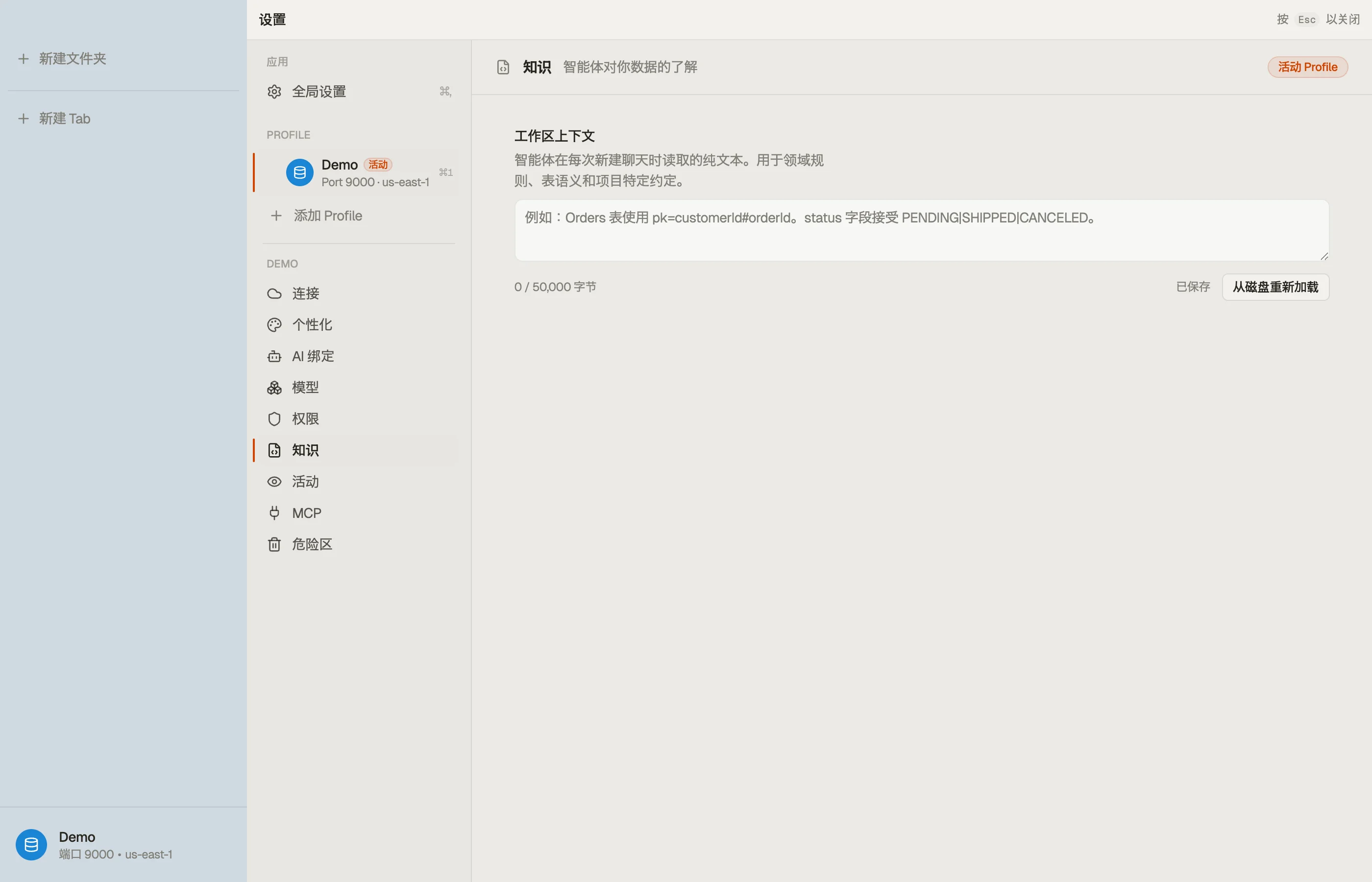Click the 已保存 status text
Image resolution: width=1372 pixels, height=882 pixels.
click(x=1193, y=287)
